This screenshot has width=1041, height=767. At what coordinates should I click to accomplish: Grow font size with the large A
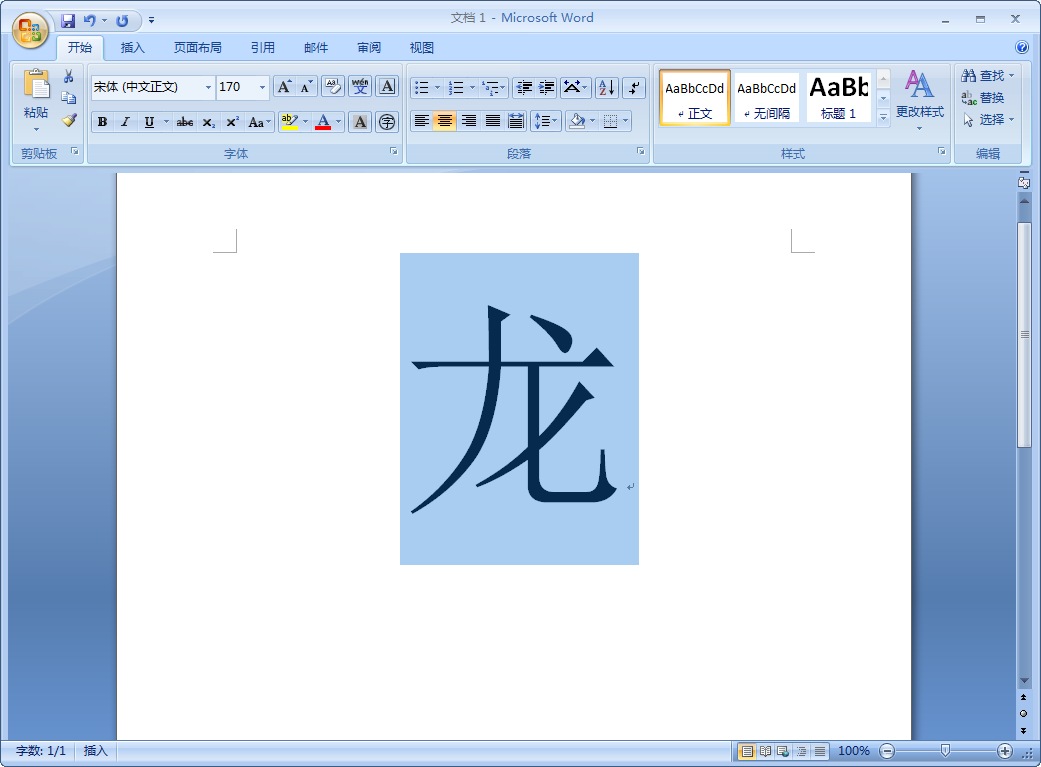(x=284, y=87)
